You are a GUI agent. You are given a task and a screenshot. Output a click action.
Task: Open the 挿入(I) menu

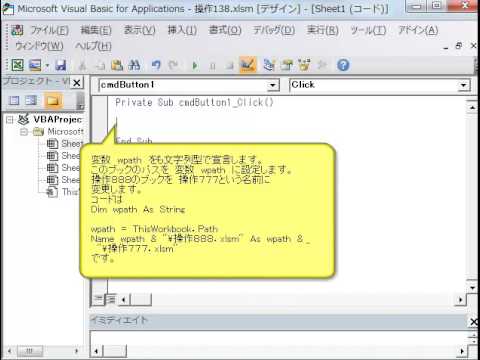pyautogui.click(x=182, y=30)
